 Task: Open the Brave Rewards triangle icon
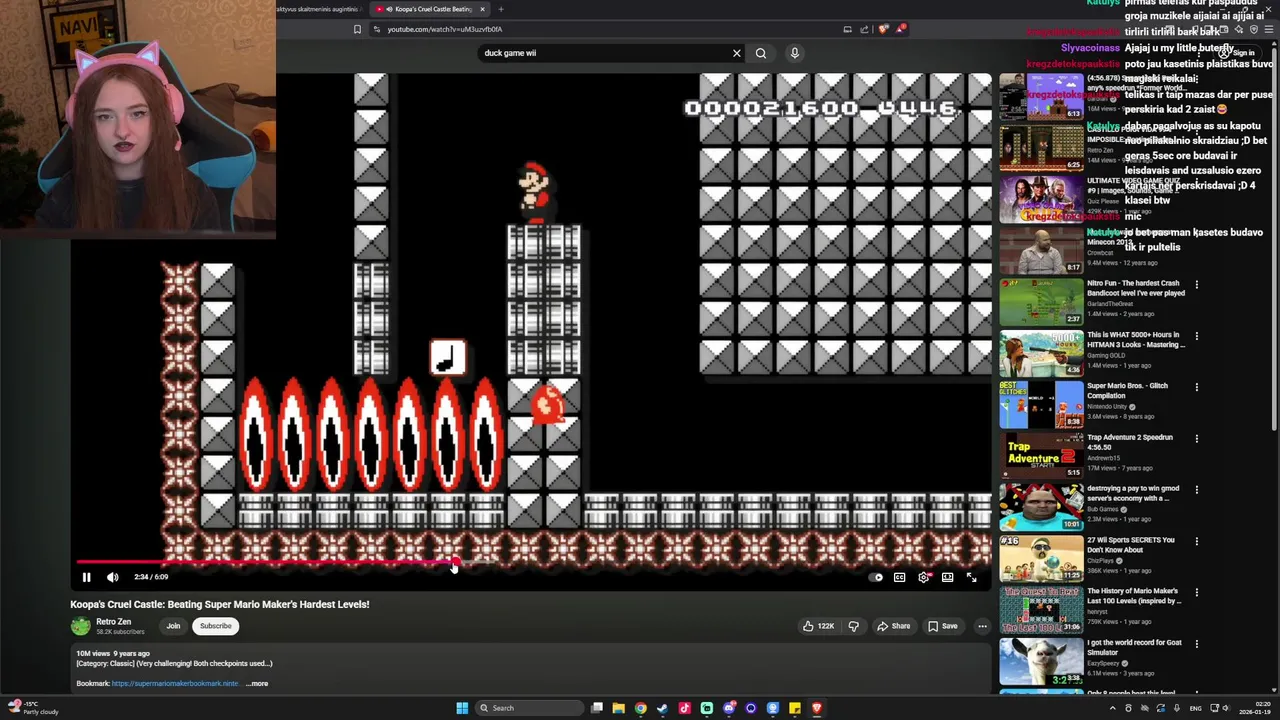[901, 29]
